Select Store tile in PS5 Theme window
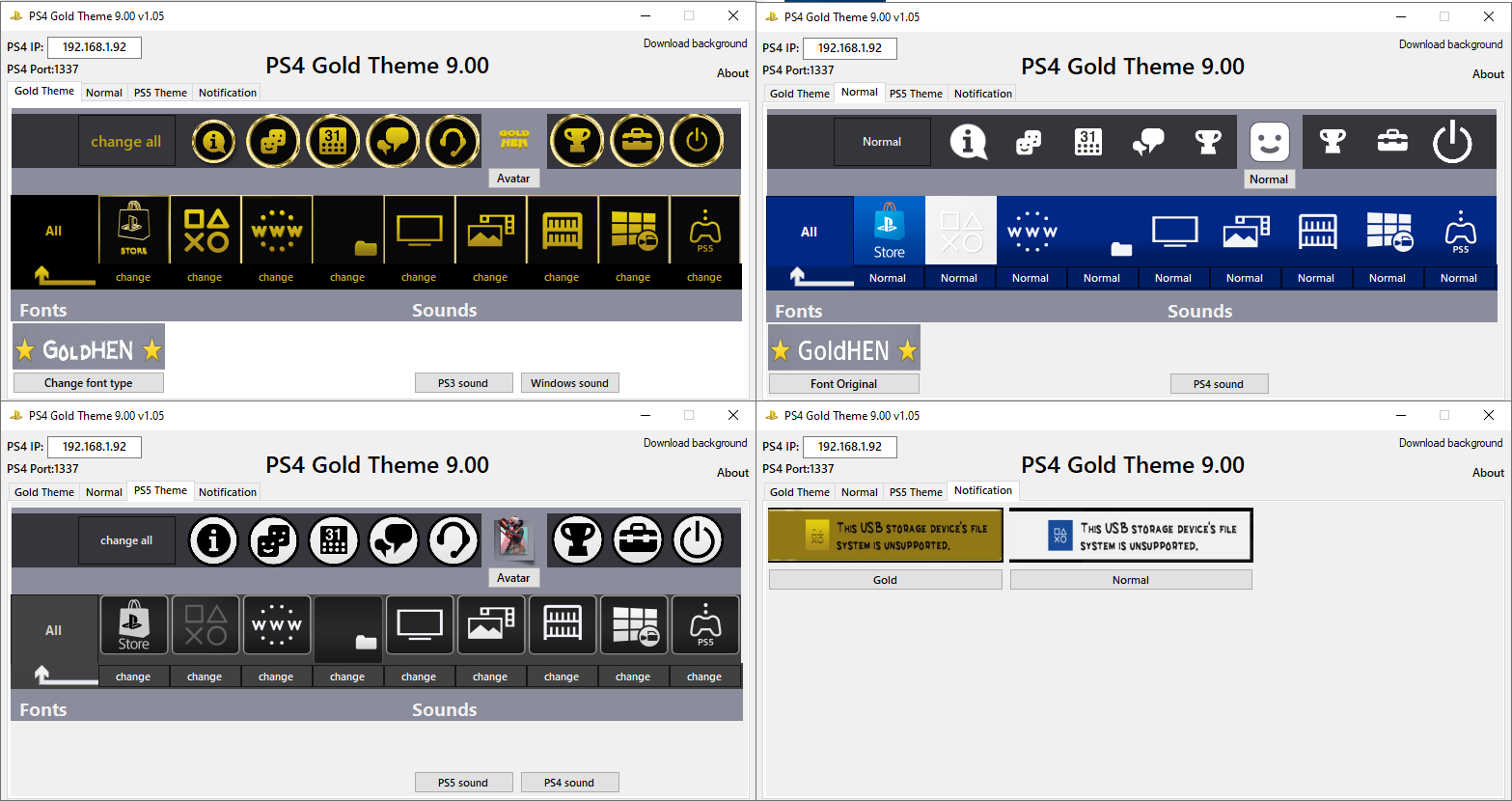The width and height of the screenshot is (1512, 801). pyautogui.click(x=134, y=625)
